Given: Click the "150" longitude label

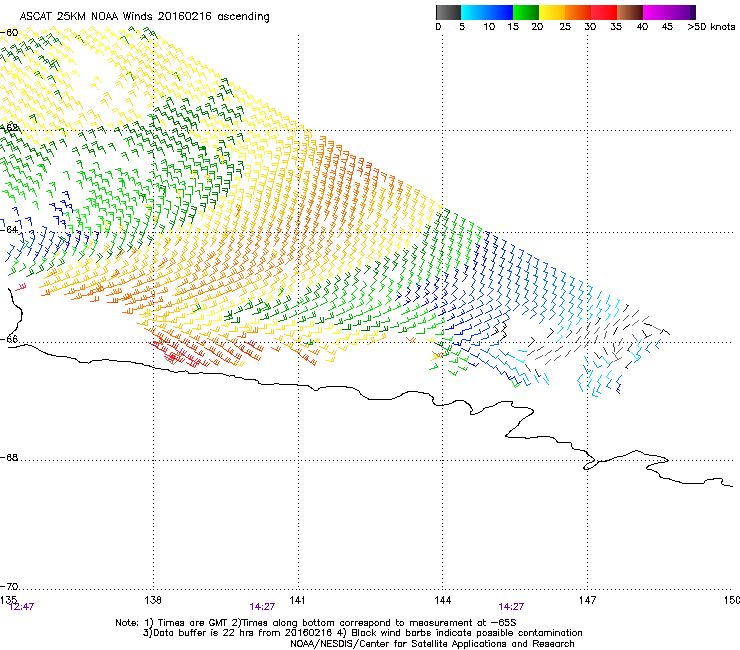Looking at the screenshot, I should pyautogui.click(x=732, y=599).
